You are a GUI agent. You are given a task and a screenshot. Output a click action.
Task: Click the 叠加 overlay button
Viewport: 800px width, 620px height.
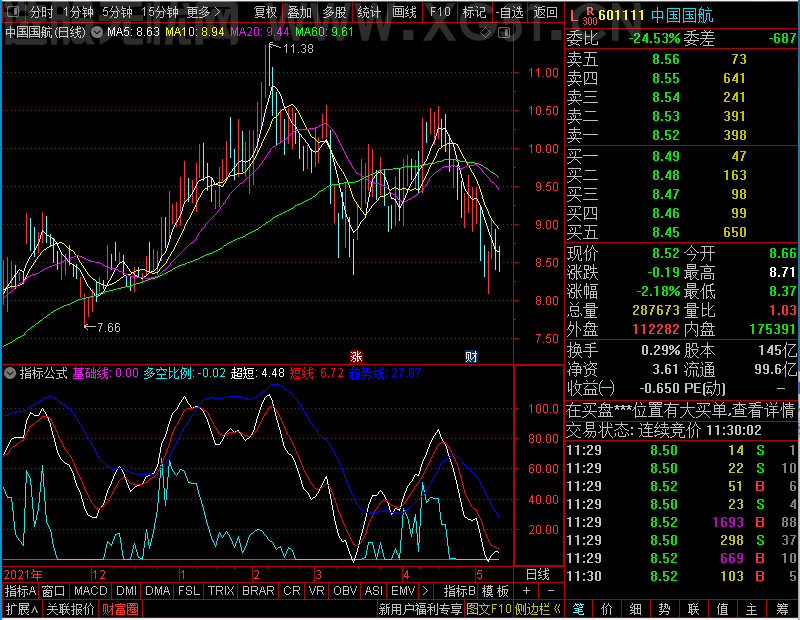click(299, 12)
